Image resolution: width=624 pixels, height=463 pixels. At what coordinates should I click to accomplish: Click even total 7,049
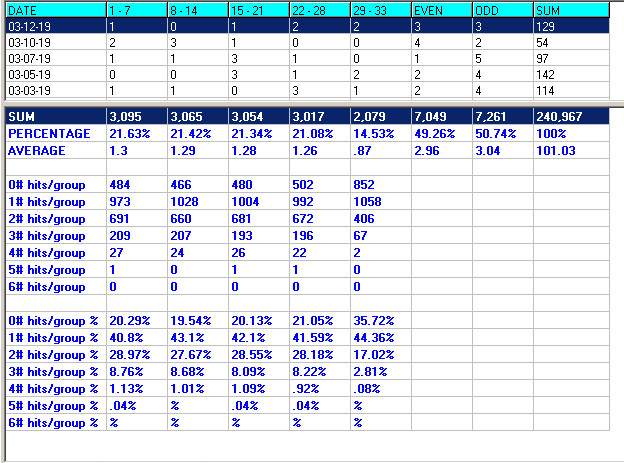coord(430,117)
